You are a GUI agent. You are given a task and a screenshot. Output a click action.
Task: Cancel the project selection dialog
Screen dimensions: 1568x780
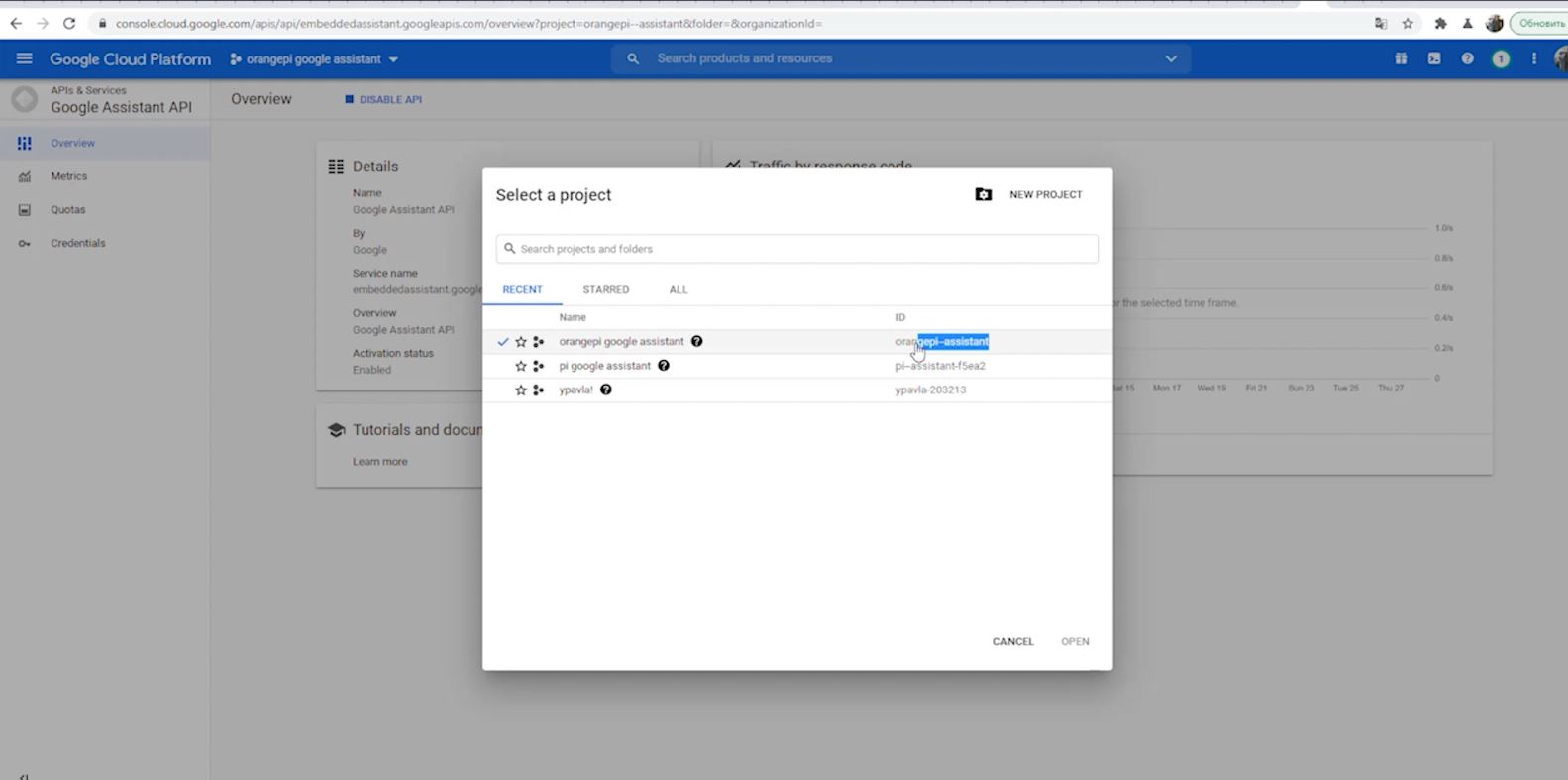(x=1013, y=642)
